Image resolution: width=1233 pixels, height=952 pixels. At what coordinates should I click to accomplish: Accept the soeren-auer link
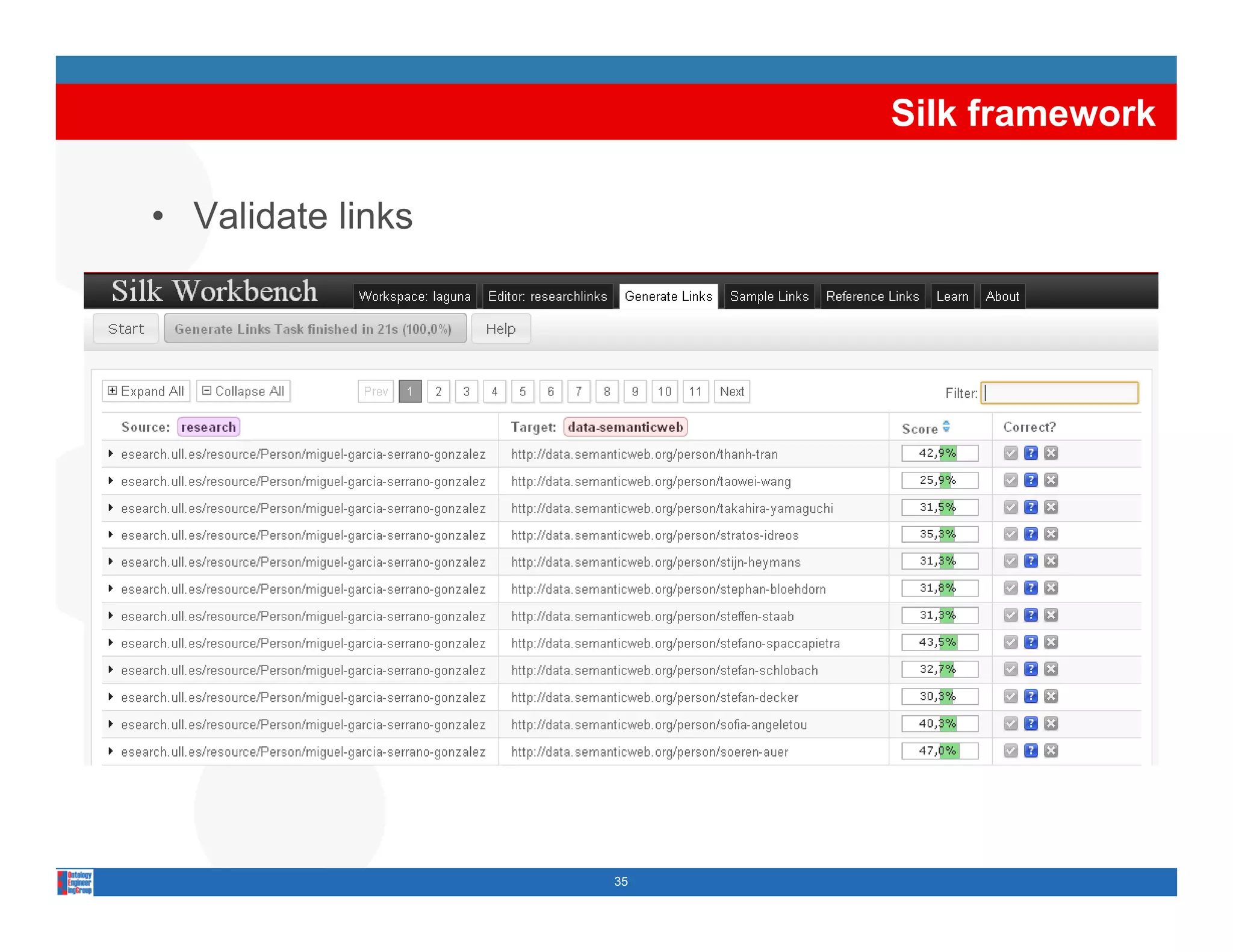click(1011, 750)
